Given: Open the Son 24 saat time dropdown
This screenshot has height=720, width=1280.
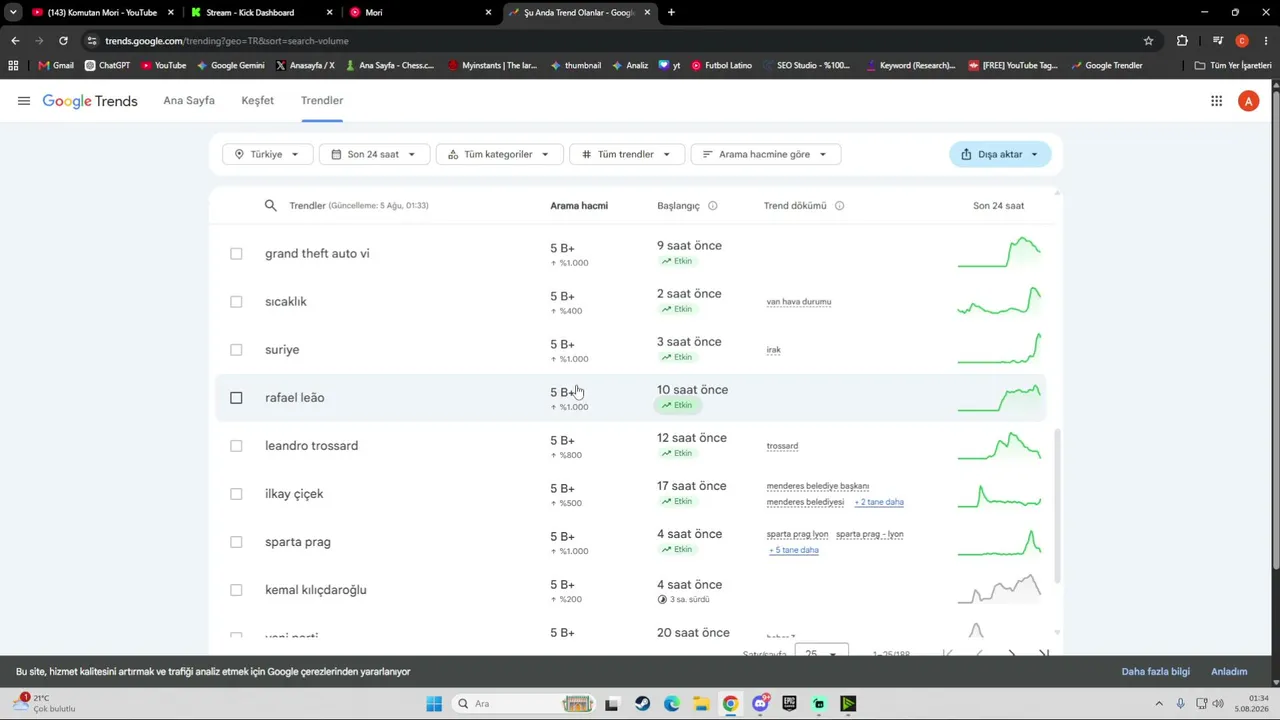Looking at the screenshot, I should [374, 154].
